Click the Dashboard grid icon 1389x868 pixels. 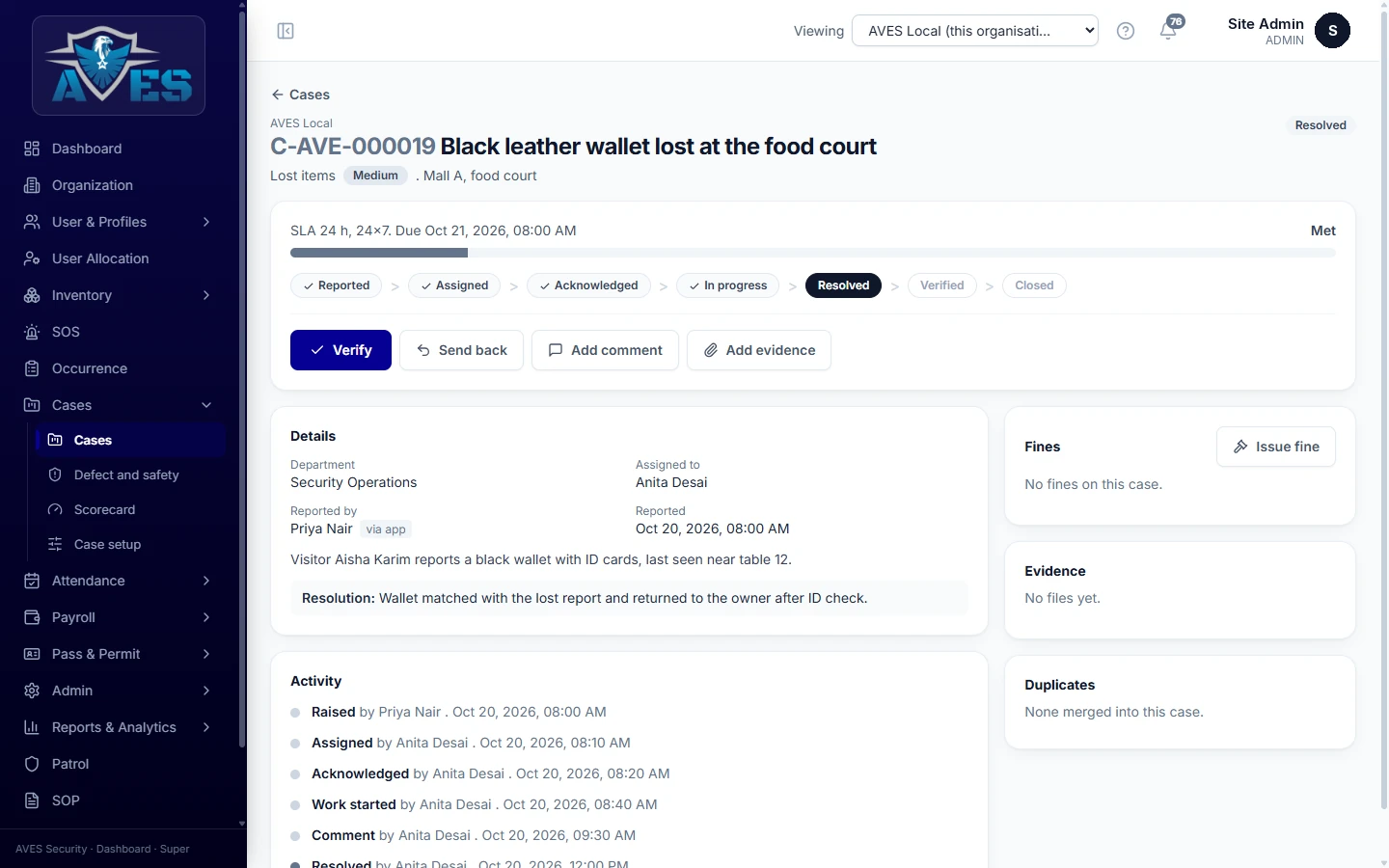[32, 149]
